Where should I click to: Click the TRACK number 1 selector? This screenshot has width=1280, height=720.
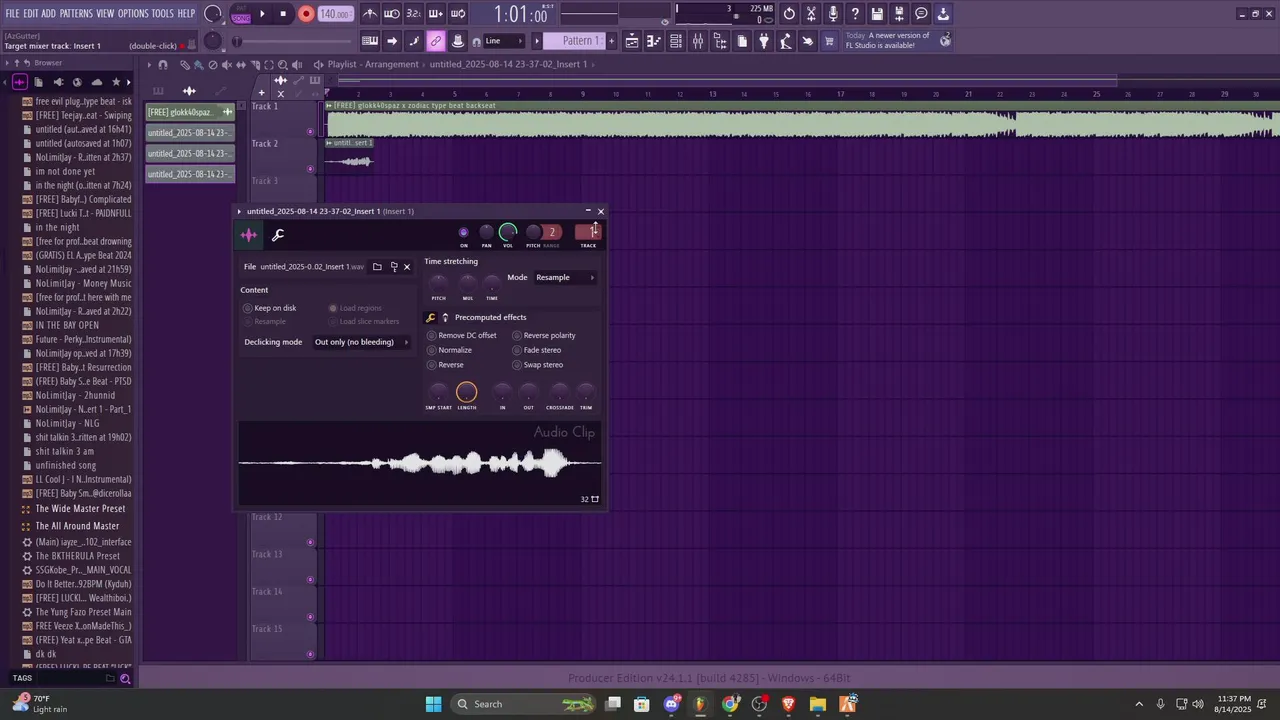tap(588, 232)
